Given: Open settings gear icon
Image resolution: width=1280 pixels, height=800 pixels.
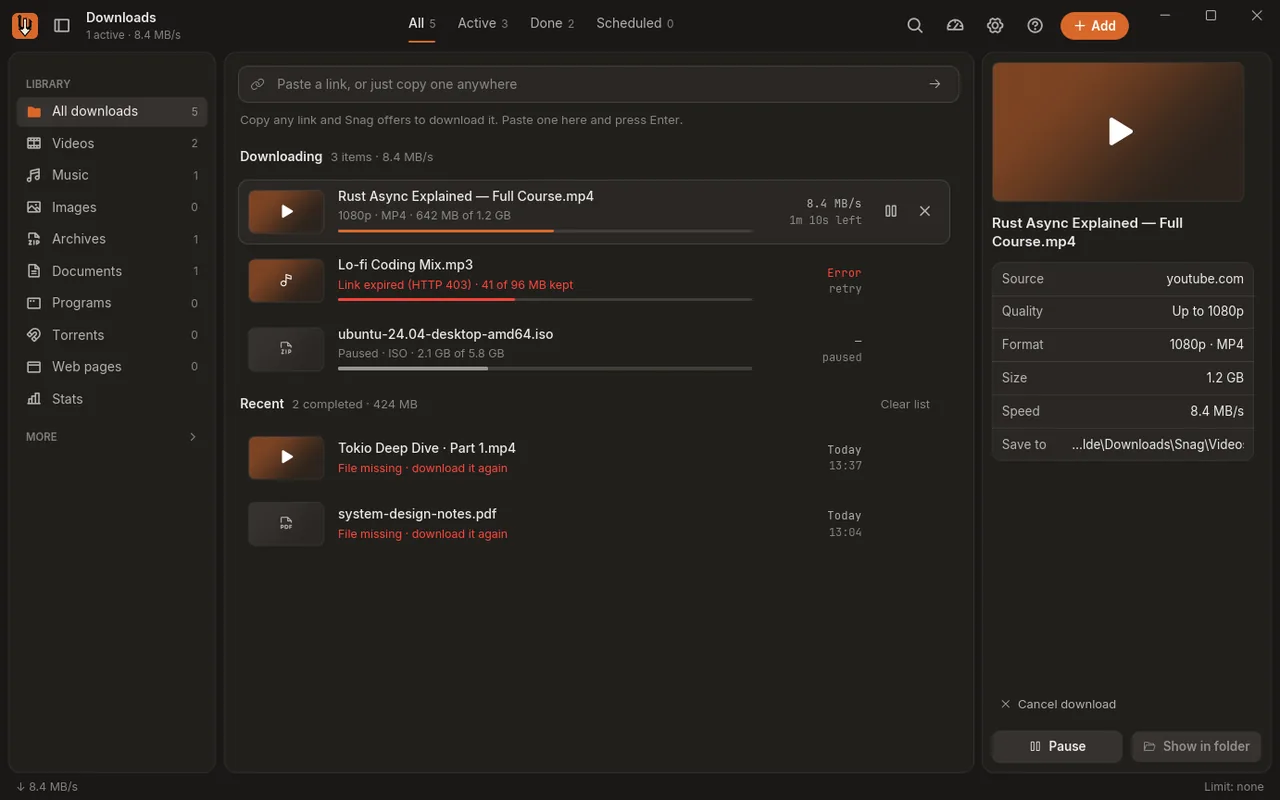Looking at the screenshot, I should [x=995, y=26].
